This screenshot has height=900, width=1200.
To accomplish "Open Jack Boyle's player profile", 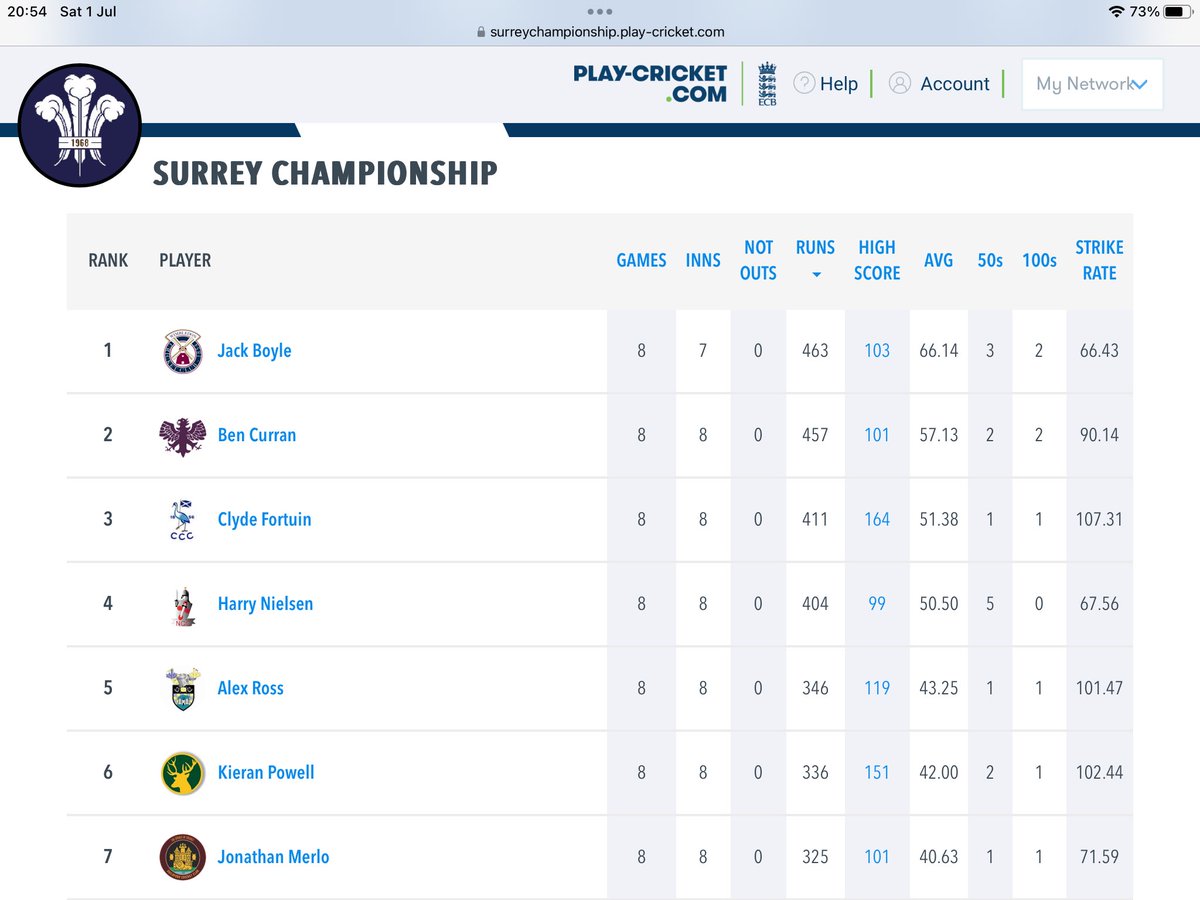I will tap(254, 351).
